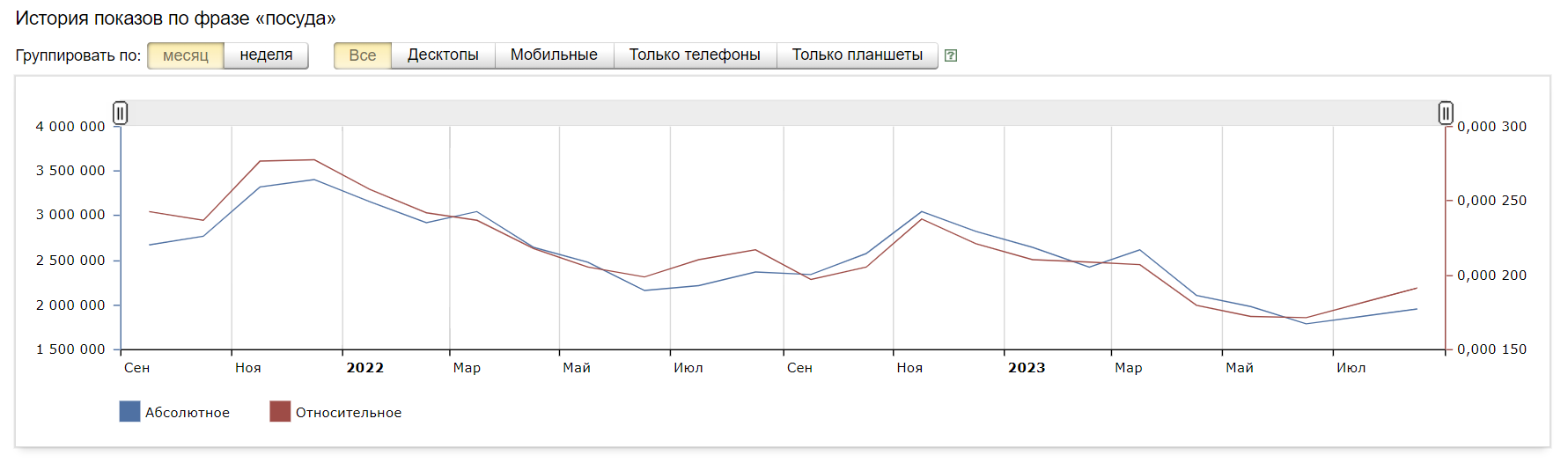This screenshot has height=463, width=1568.
Task: Click the red Относительное legend swatch
Action: coord(280,412)
